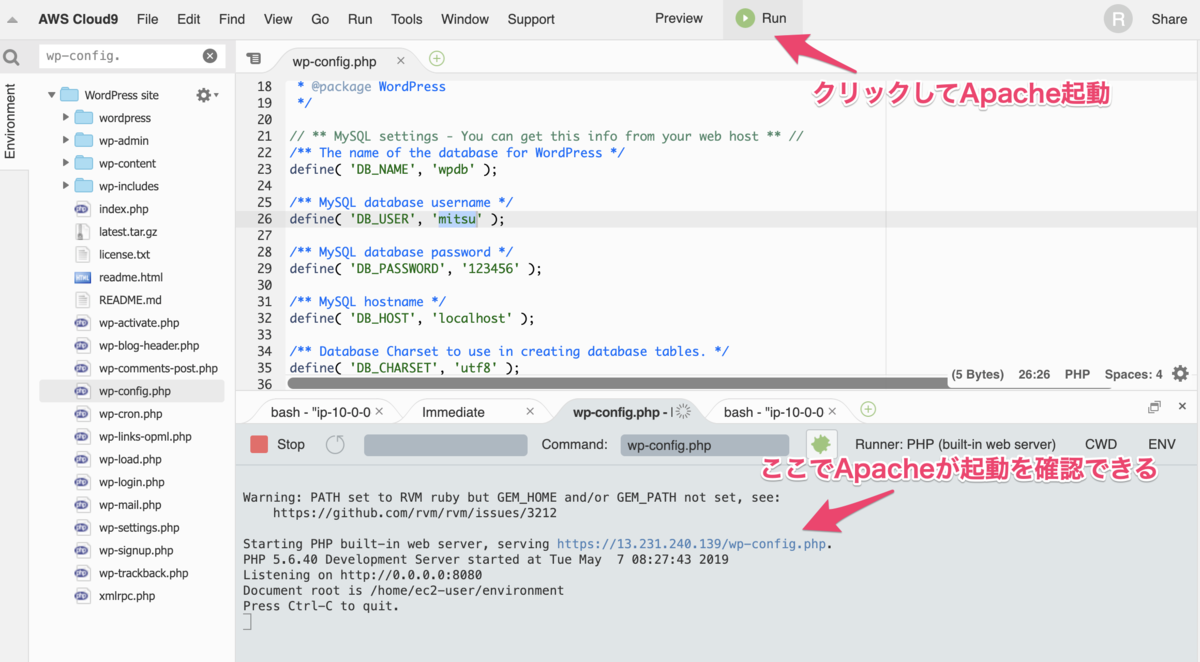The height and width of the screenshot is (662, 1200).
Task: Open the Preview menu
Action: coord(679,18)
